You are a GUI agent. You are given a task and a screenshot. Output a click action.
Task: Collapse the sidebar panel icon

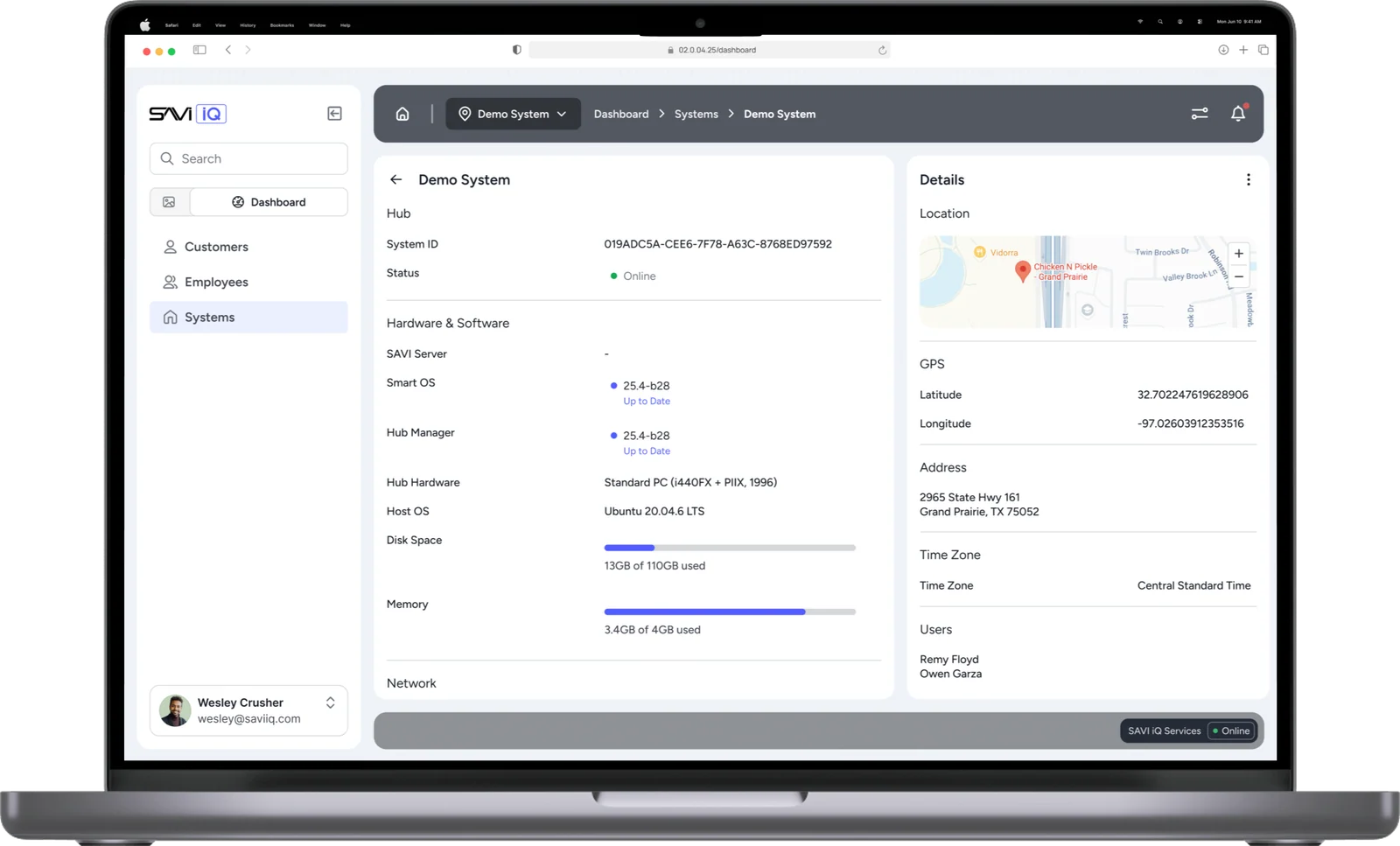pyautogui.click(x=334, y=114)
